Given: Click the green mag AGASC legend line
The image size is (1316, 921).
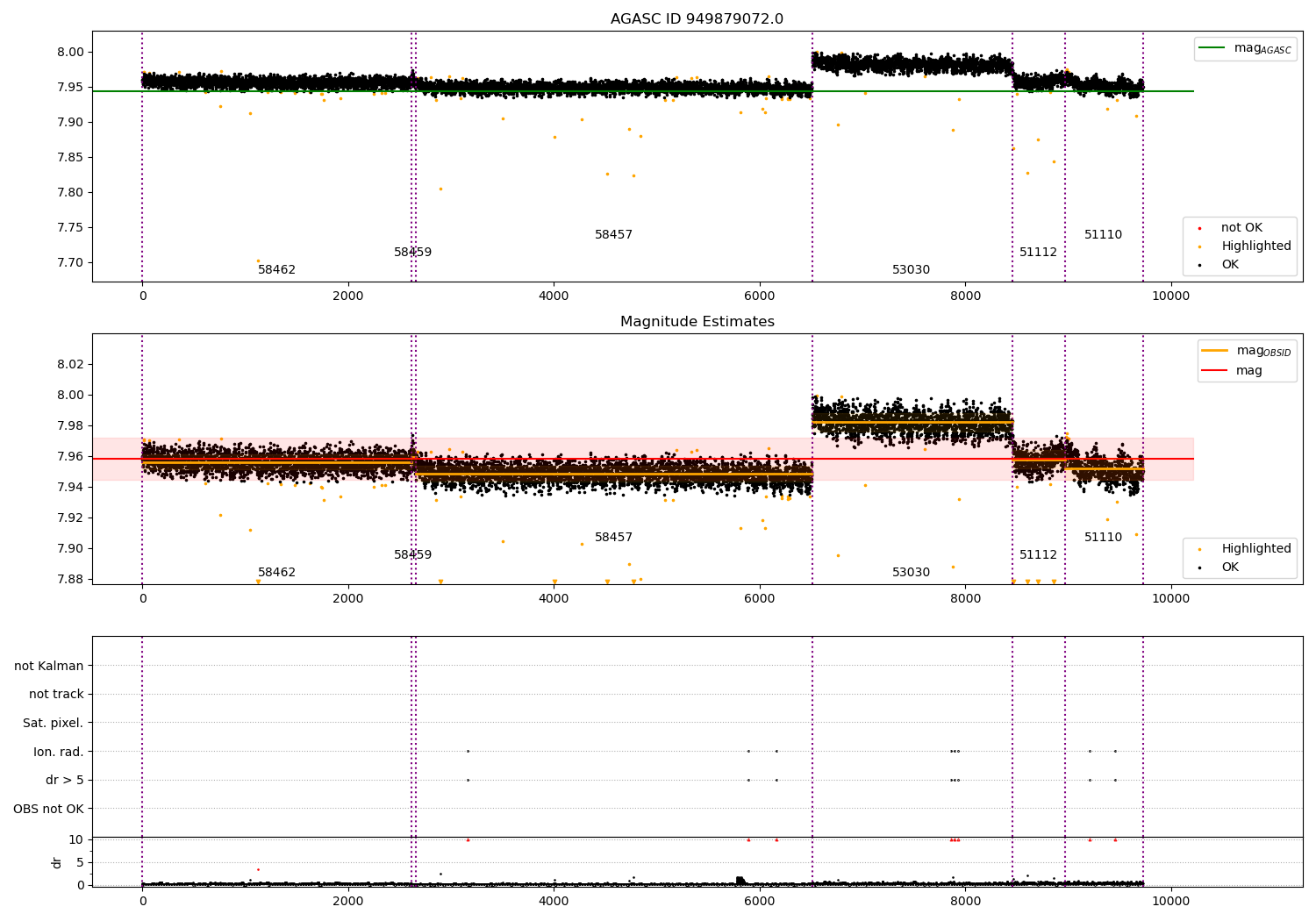Looking at the screenshot, I should tap(1212, 48).
